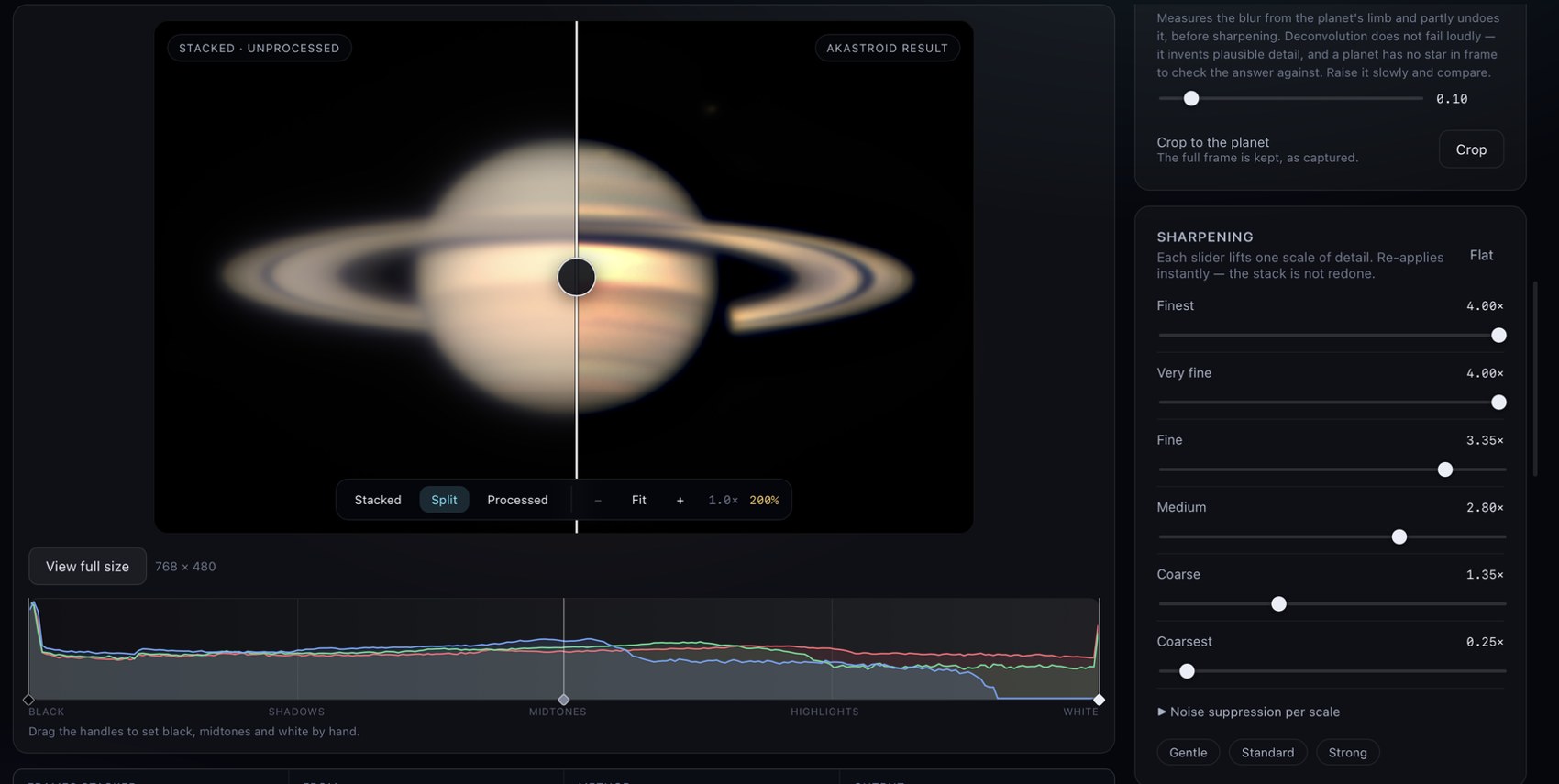Reset sharpening with Flat
The image size is (1559, 784).
(x=1481, y=255)
